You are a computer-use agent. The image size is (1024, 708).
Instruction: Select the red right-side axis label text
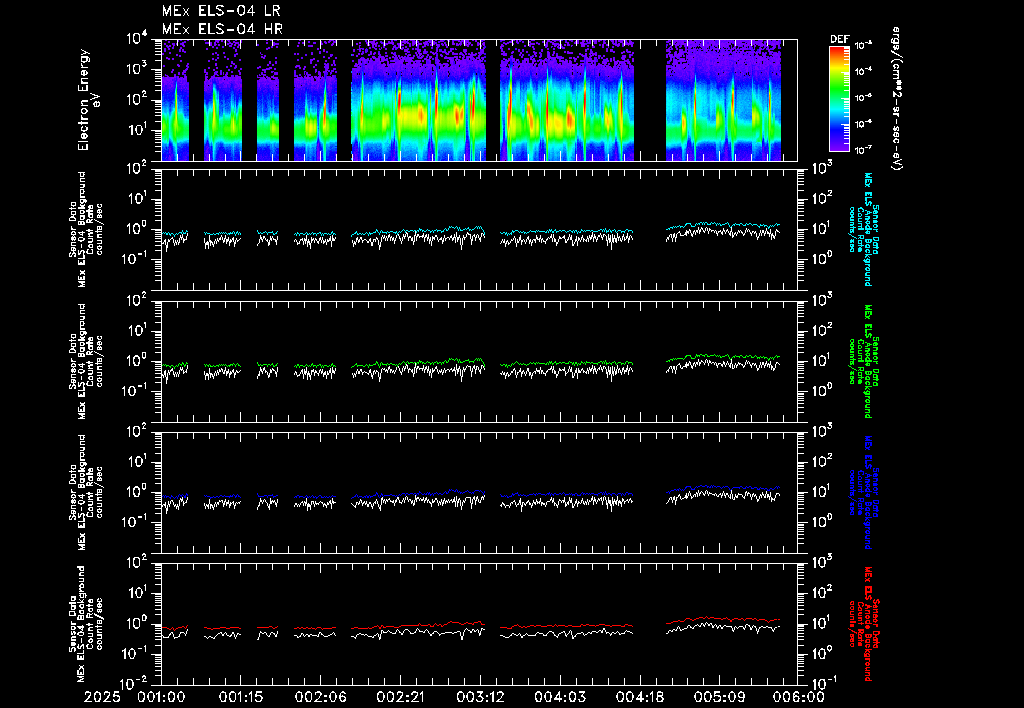click(x=863, y=624)
